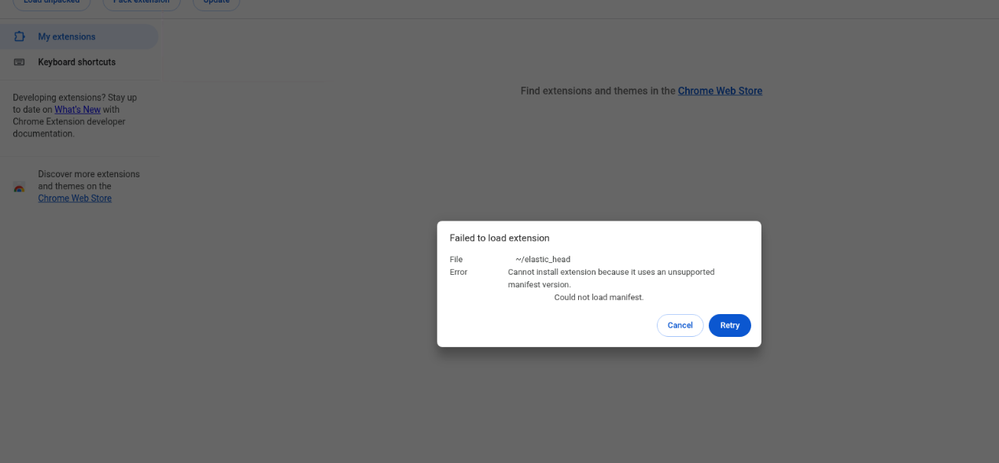Click the Pack extension button
Viewport: 999px width, 463px height.
pyautogui.click(x=141, y=3)
